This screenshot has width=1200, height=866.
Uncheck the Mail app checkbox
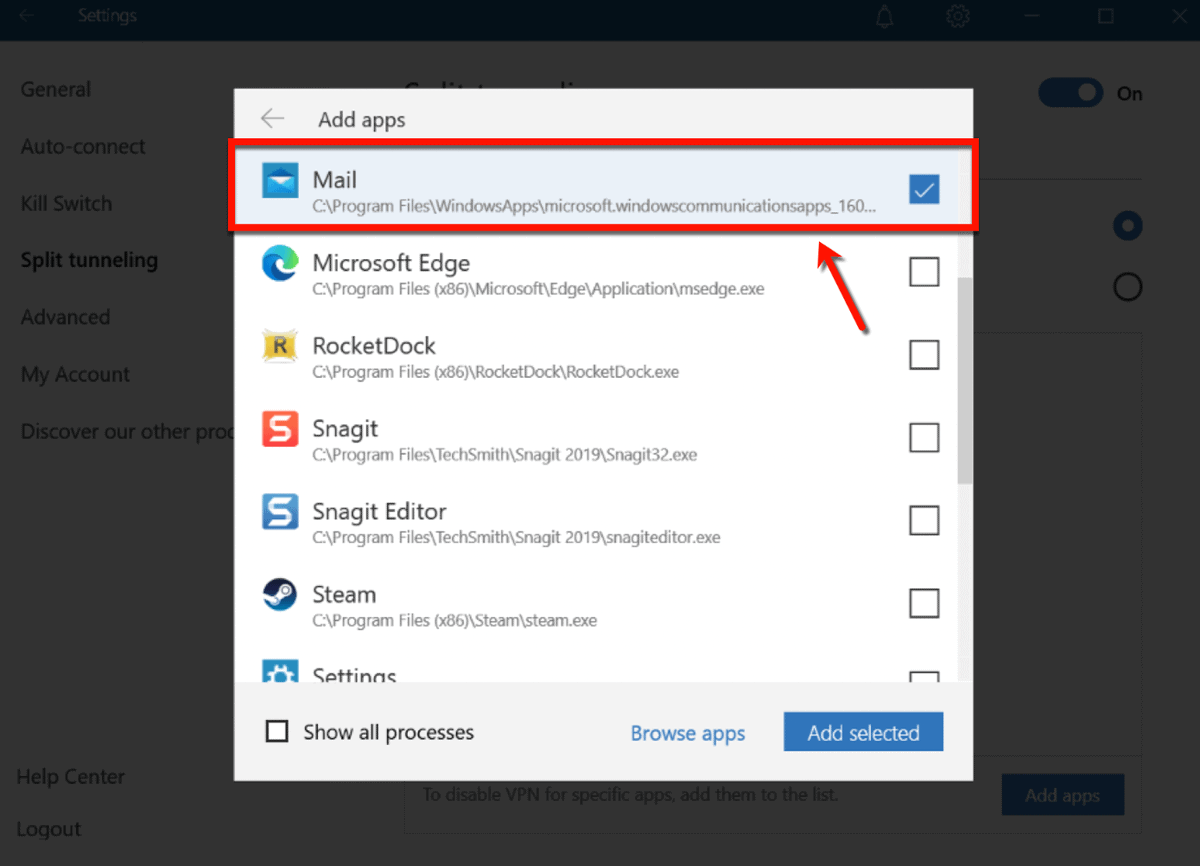pyautogui.click(x=923, y=189)
